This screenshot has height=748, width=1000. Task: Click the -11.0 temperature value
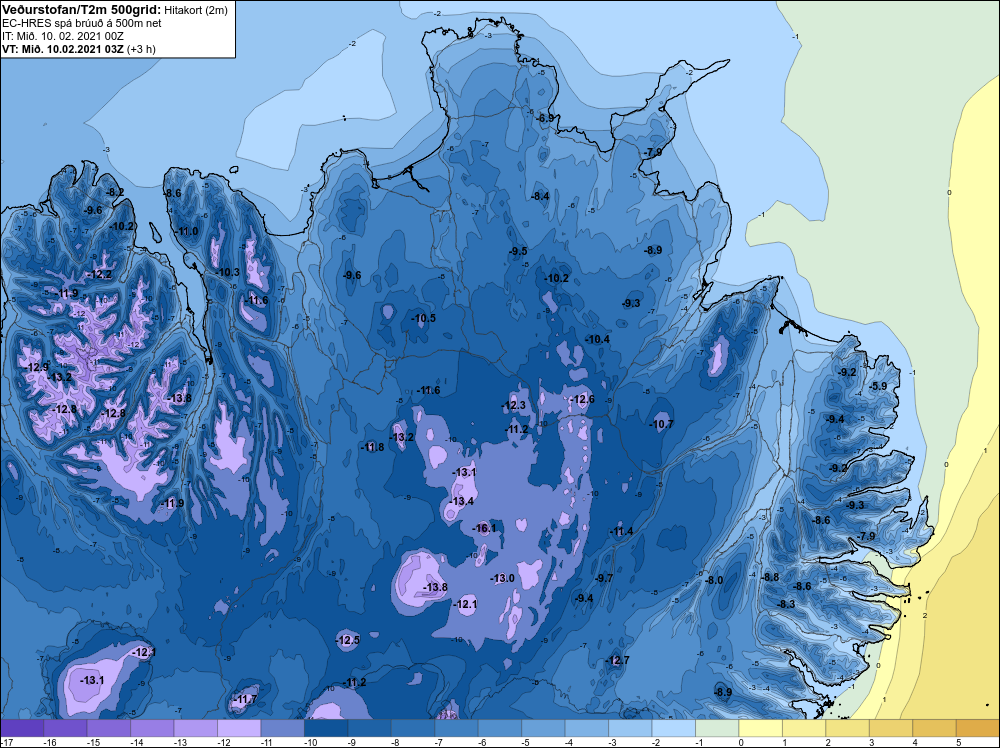(186, 231)
